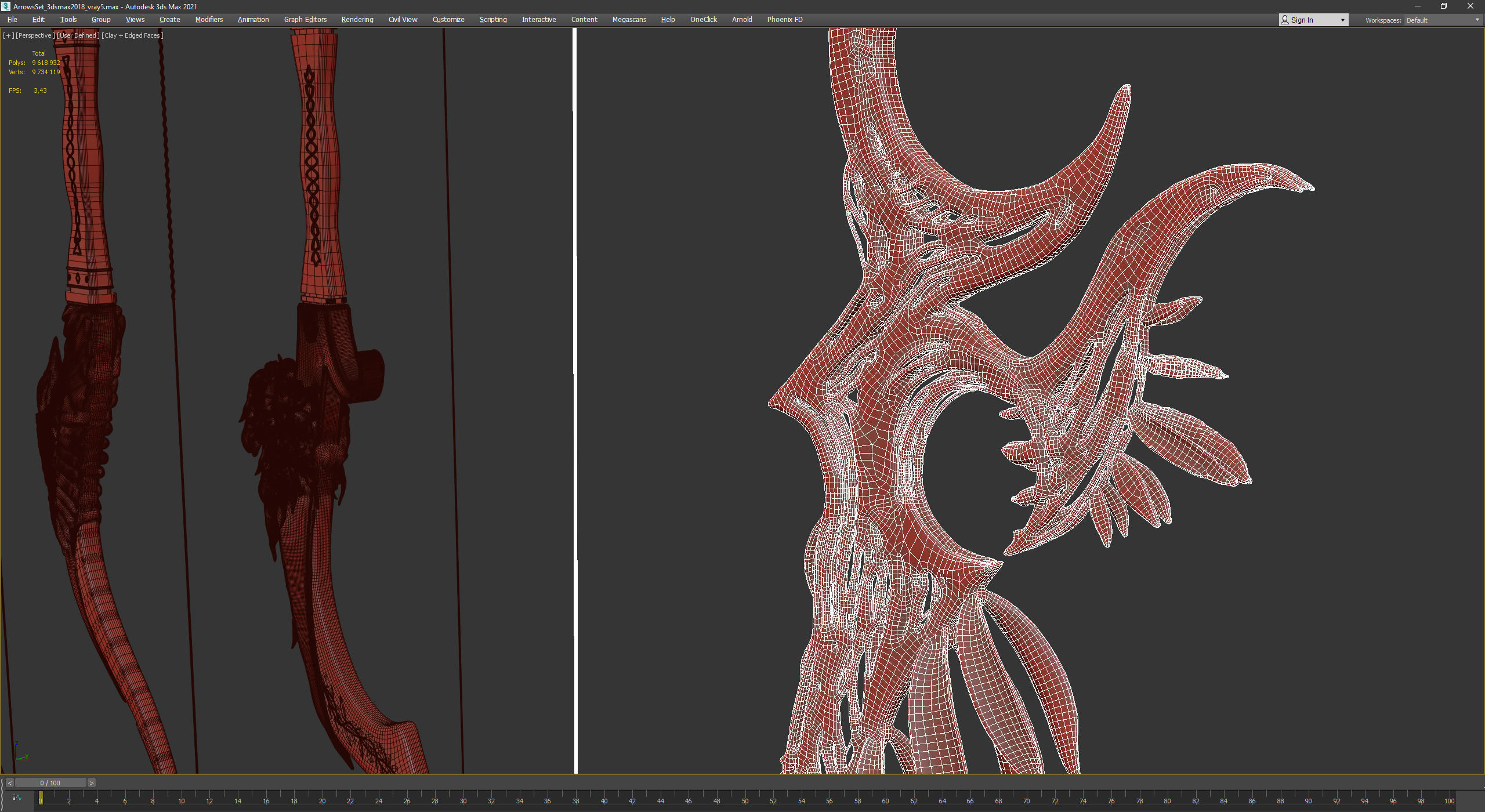
Task: Open the Perspective viewport label menu
Action: pos(35,35)
